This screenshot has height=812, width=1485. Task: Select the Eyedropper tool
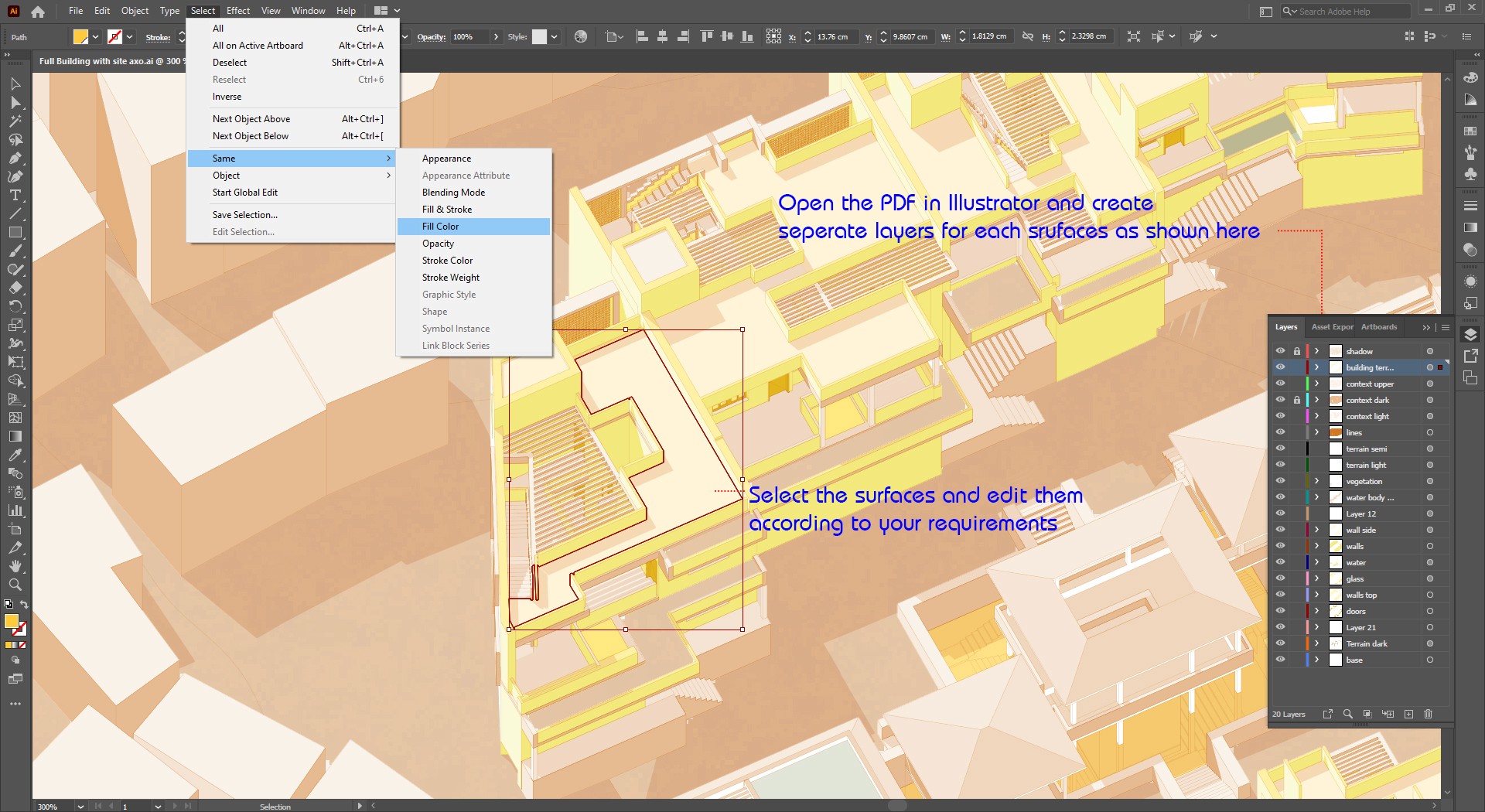tap(15, 455)
